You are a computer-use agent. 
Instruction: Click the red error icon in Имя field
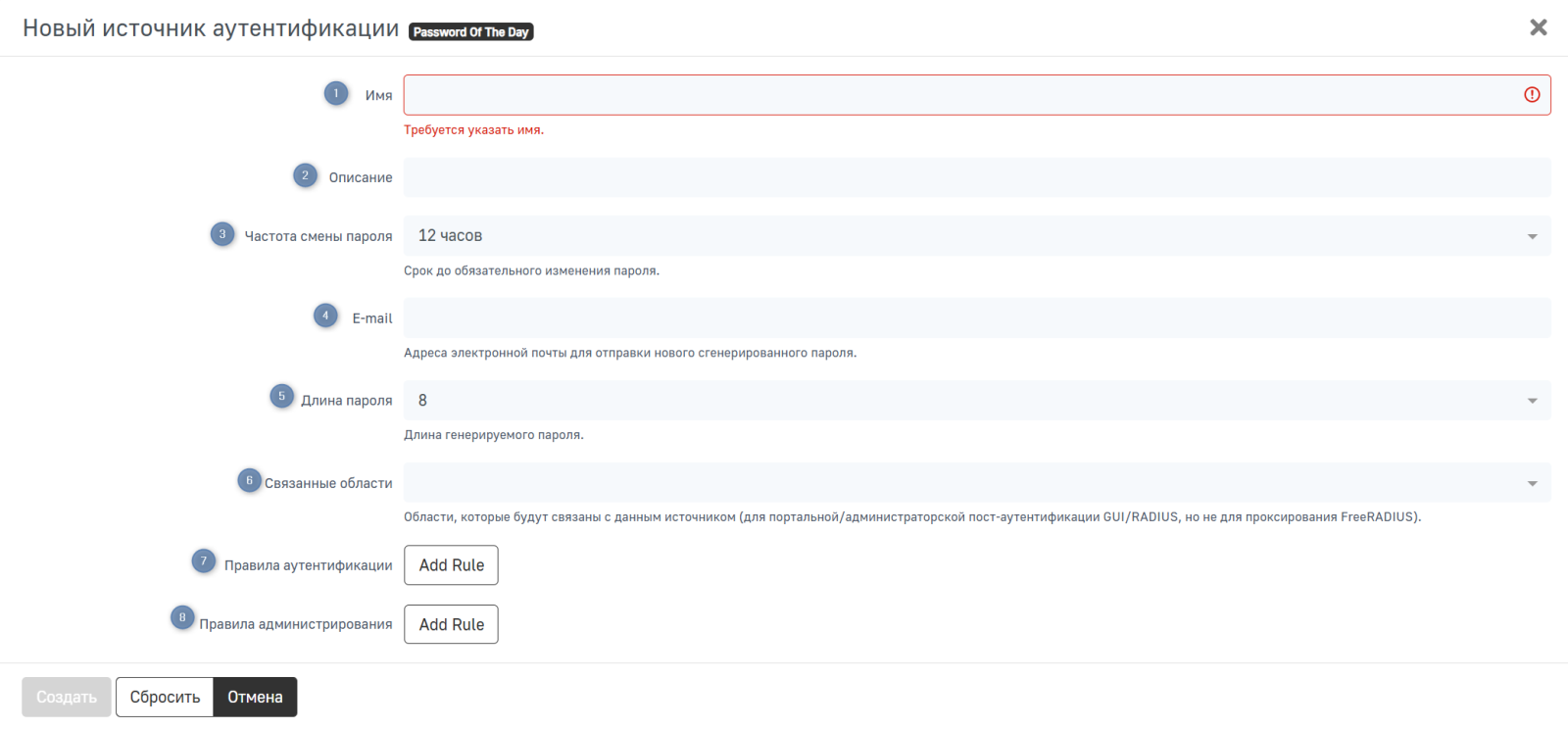click(x=1532, y=95)
